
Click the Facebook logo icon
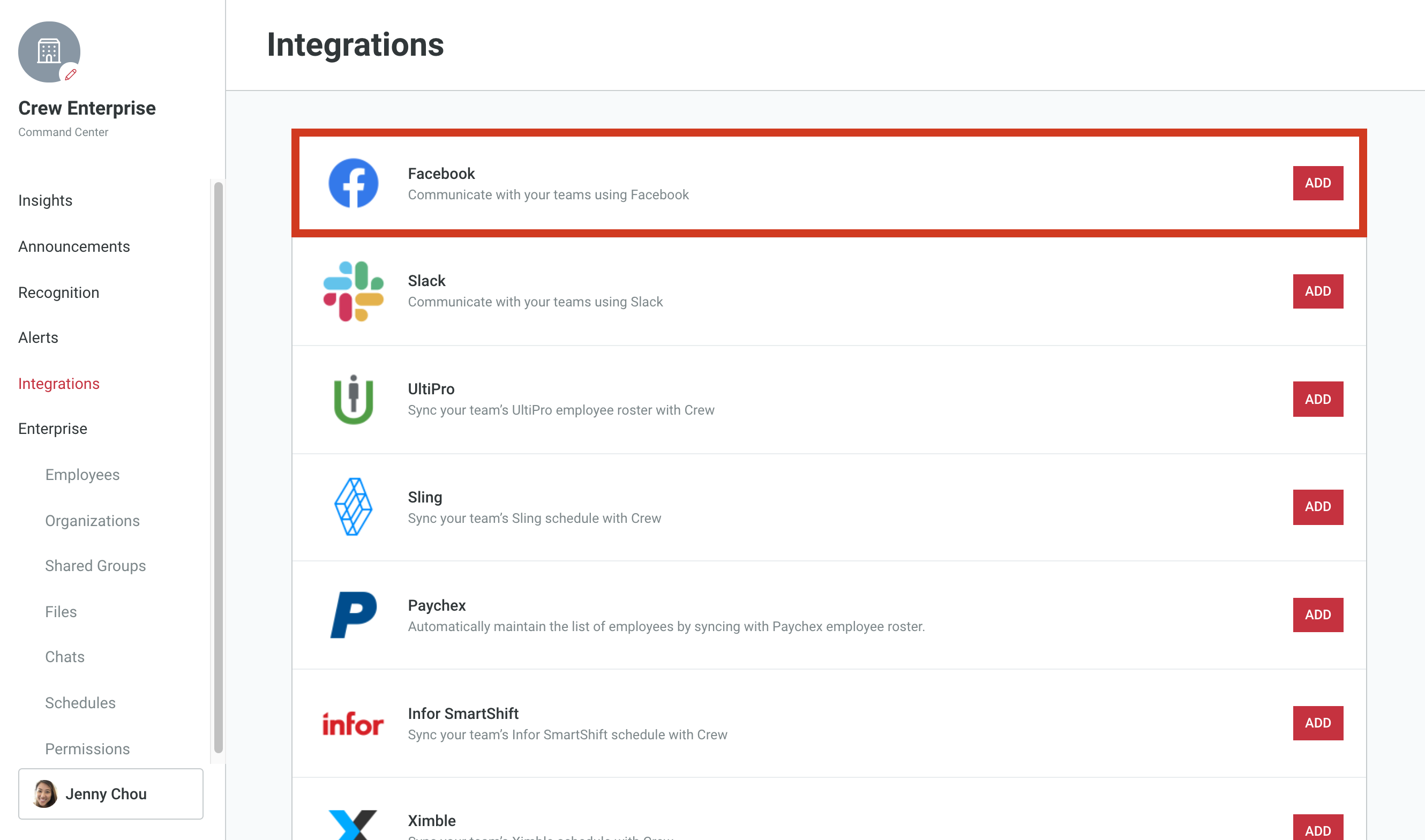pos(353,183)
